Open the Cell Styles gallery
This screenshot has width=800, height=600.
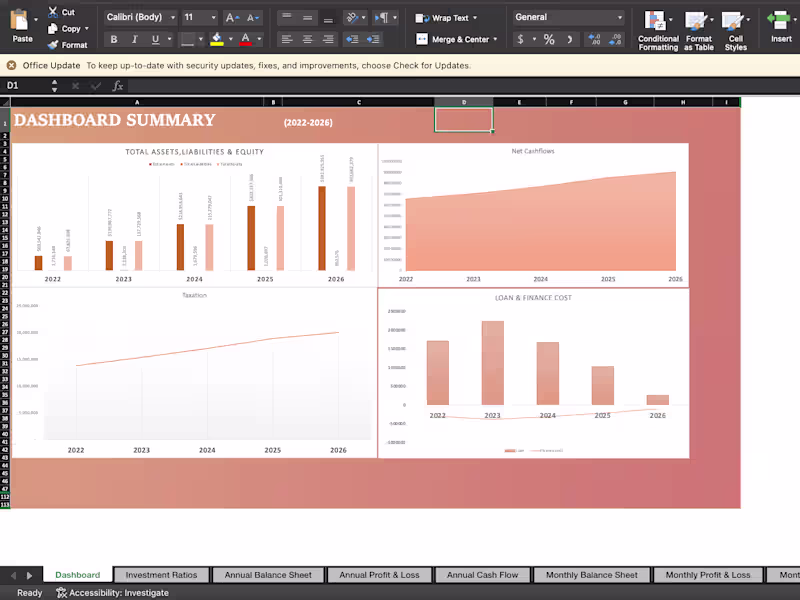[736, 30]
